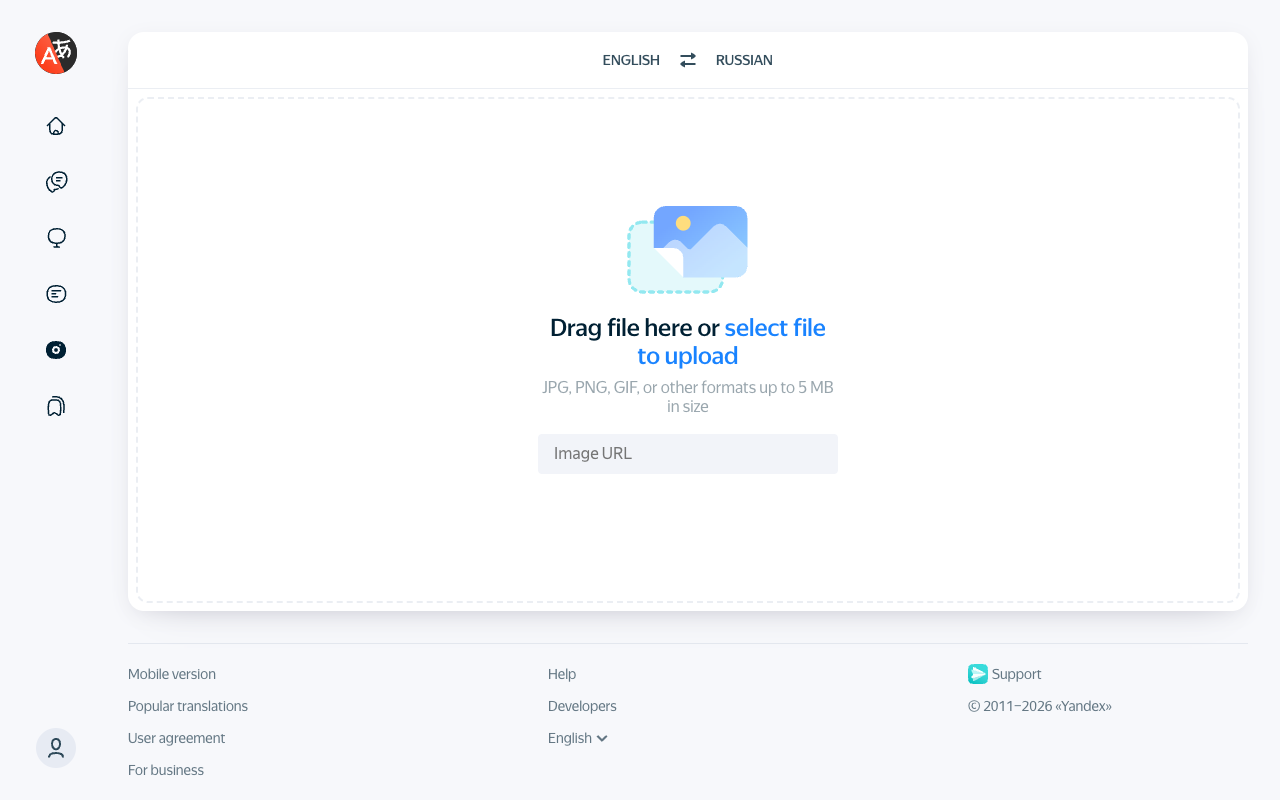Open the Developers page
Viewport: 1280px width, 800px height.
point(582,706)
